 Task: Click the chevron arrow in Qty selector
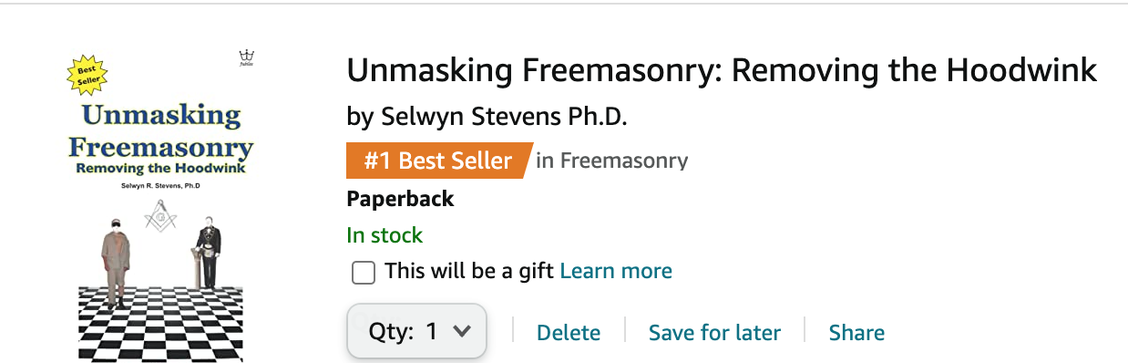point(462,331)
